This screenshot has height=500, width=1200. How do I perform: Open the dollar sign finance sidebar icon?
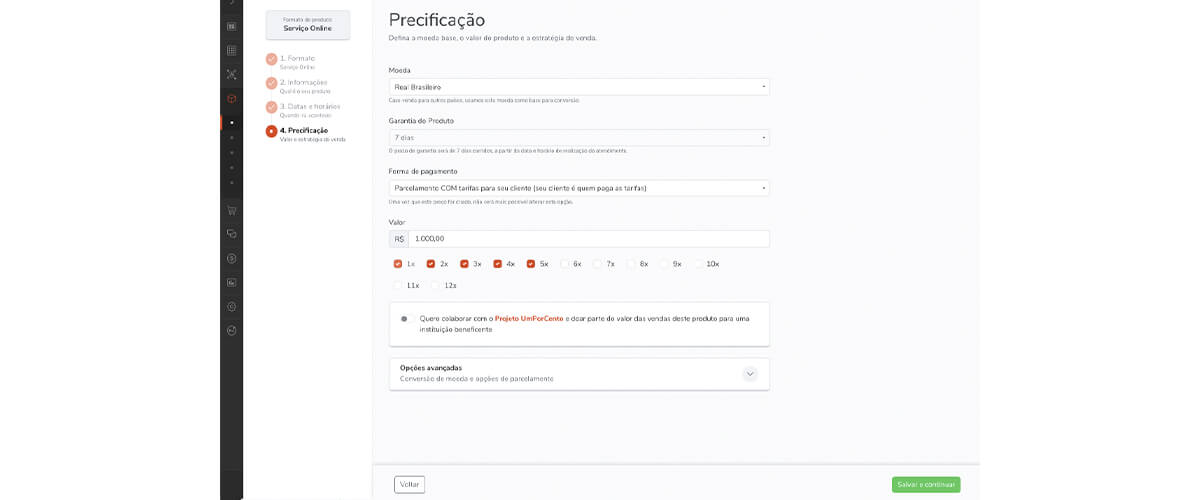point(231,258)
